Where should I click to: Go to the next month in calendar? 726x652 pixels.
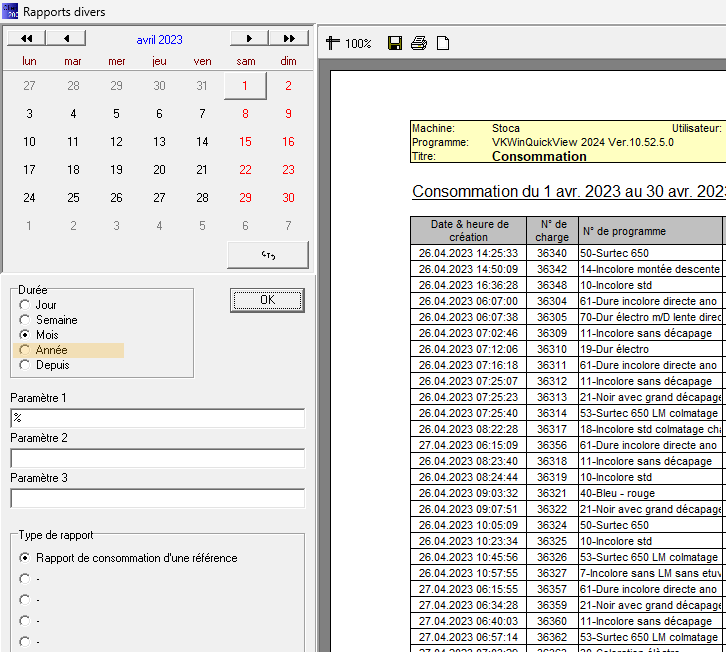tap(248, 39)
